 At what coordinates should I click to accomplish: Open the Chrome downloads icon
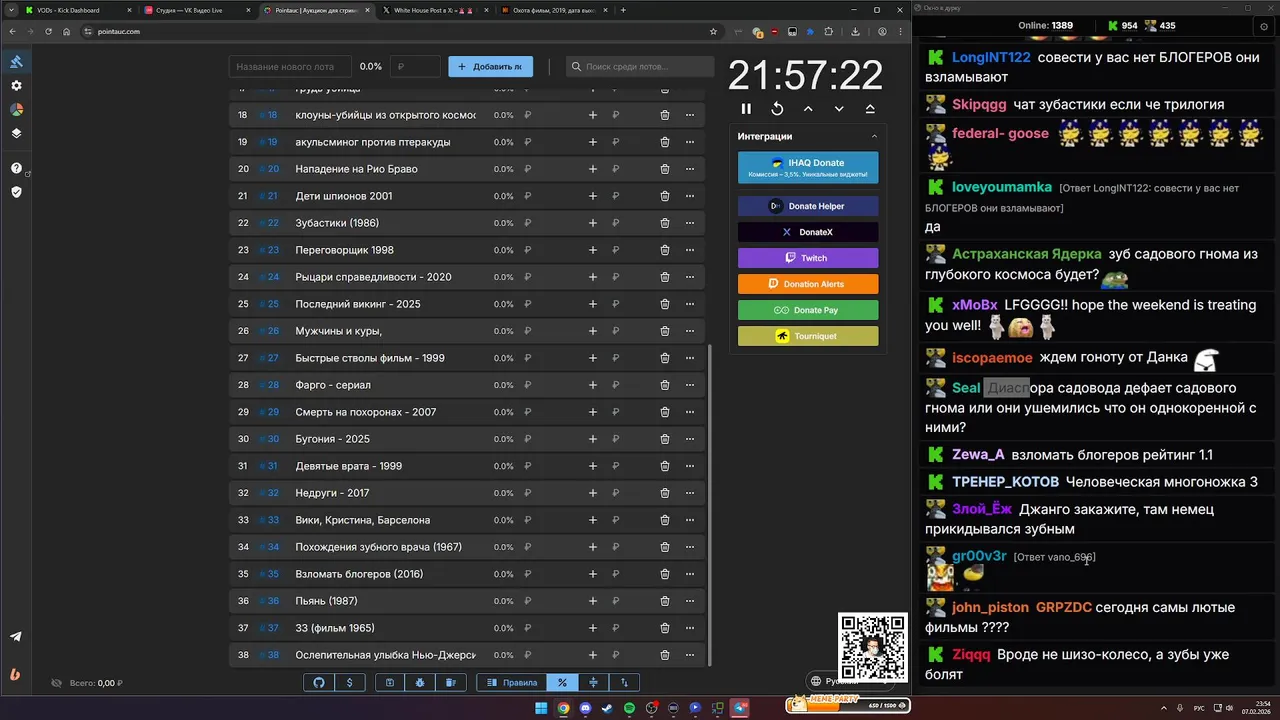point(856,31)
